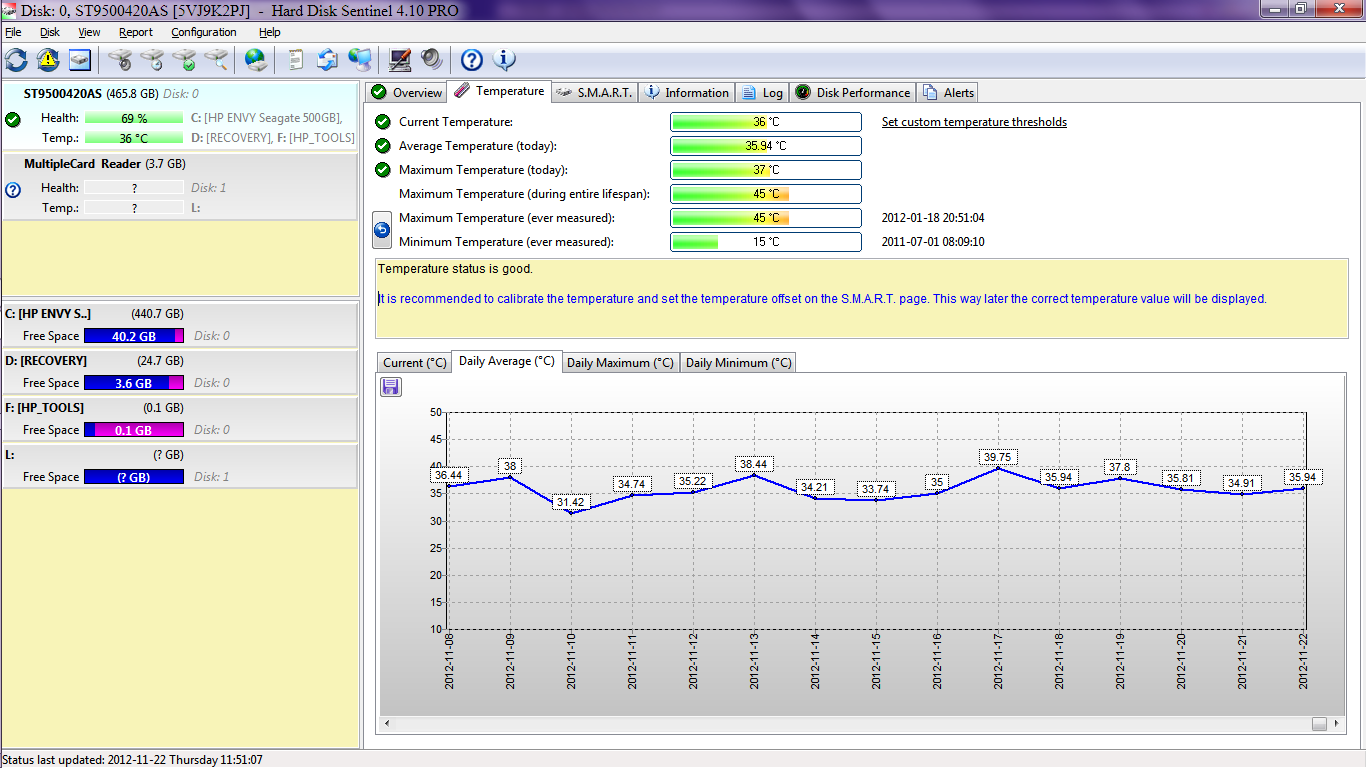Click the blue info bubble toolbar icon

(504, 59)
